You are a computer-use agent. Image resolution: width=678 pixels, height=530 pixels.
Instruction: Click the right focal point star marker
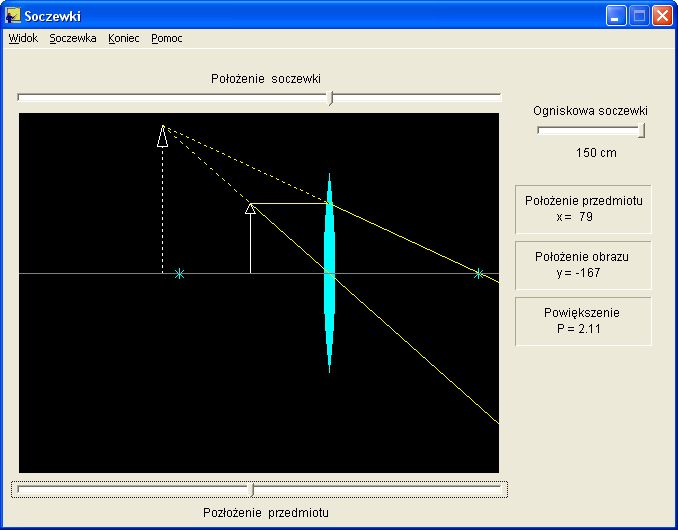(478, 273)
